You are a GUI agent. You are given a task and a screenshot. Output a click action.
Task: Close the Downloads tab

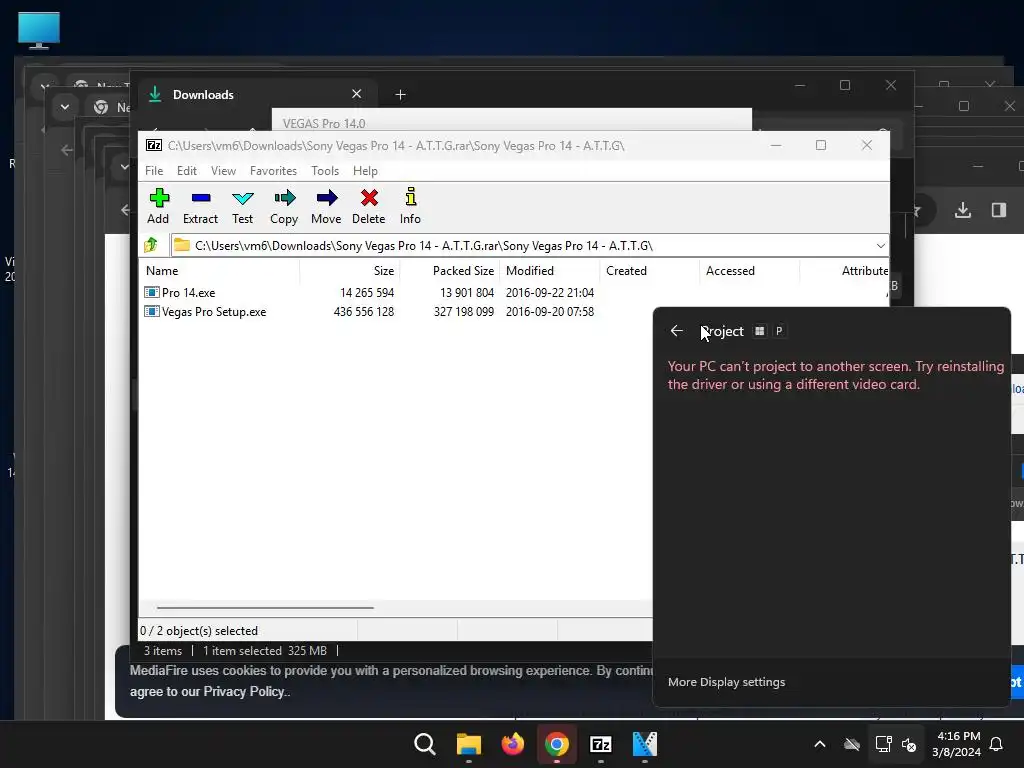click(x=357, y=94)
